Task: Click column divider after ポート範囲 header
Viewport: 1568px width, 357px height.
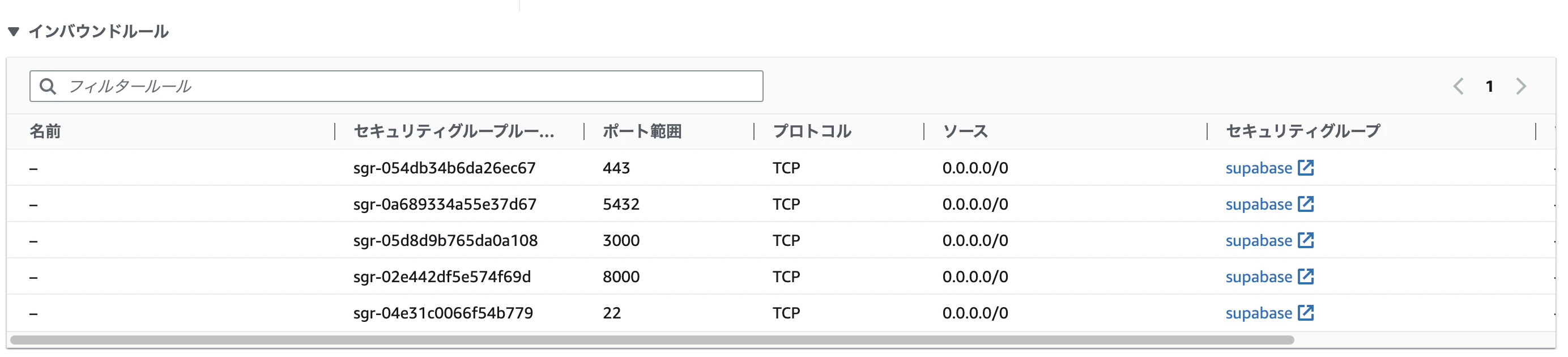Action: tap(754, 131)
